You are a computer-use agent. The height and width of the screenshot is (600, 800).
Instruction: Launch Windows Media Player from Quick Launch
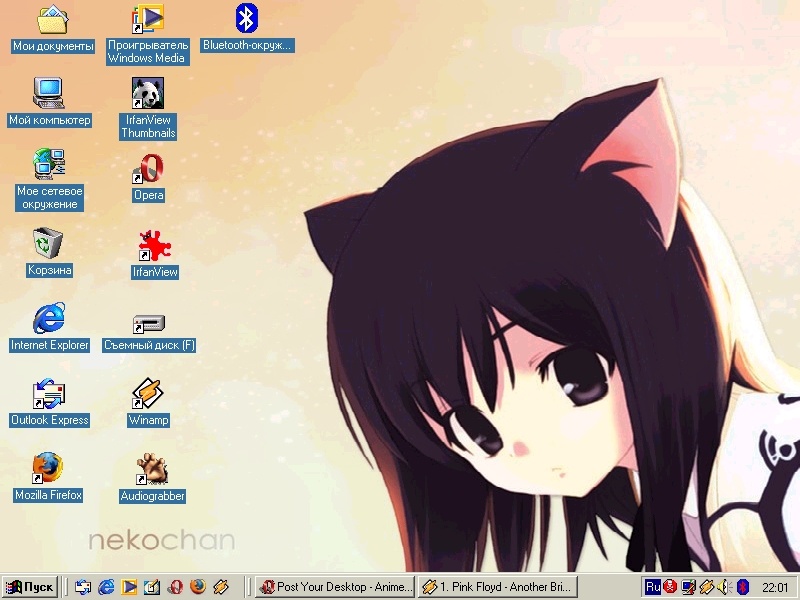pos(129,587)
